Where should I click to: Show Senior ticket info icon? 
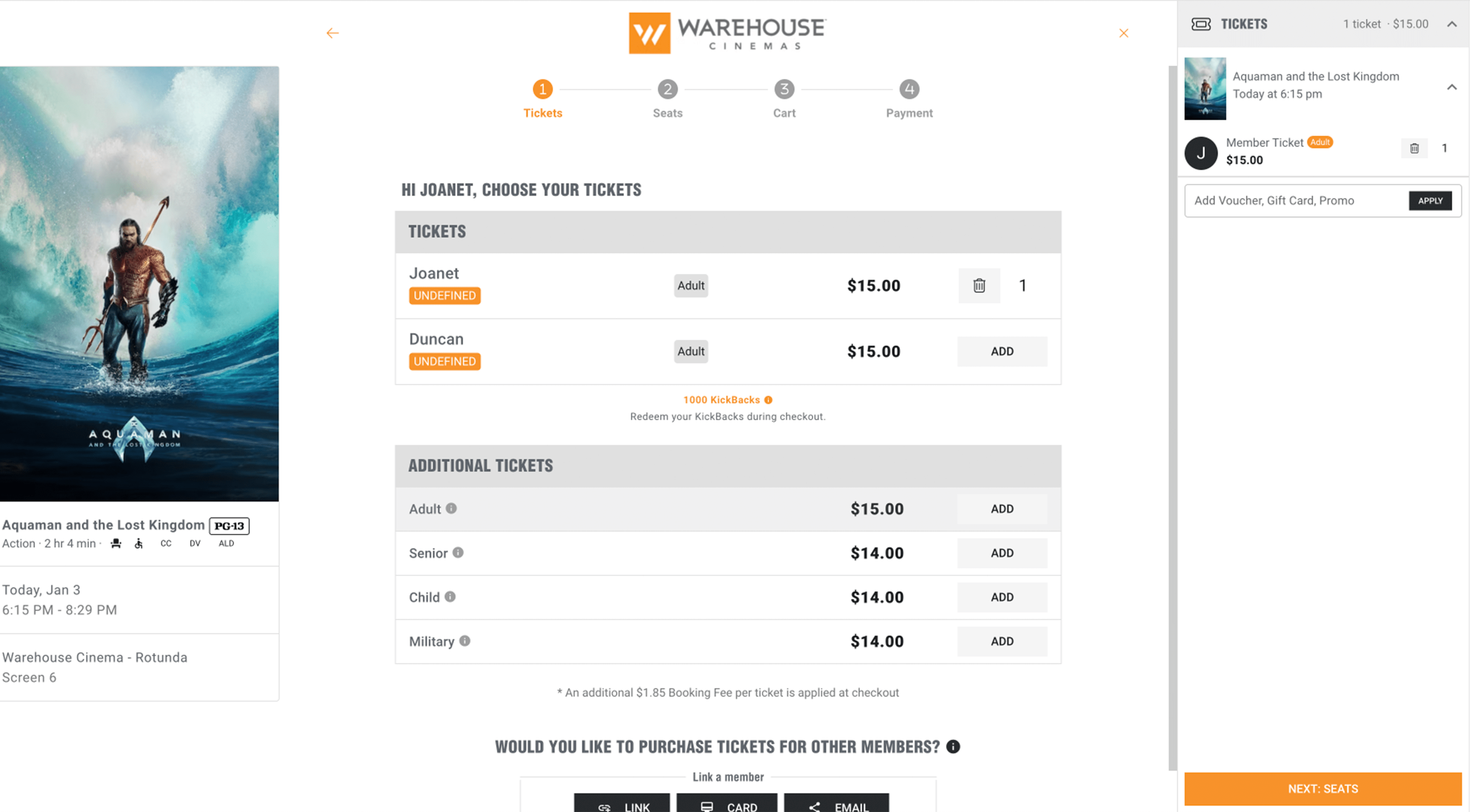coord(458,552)
